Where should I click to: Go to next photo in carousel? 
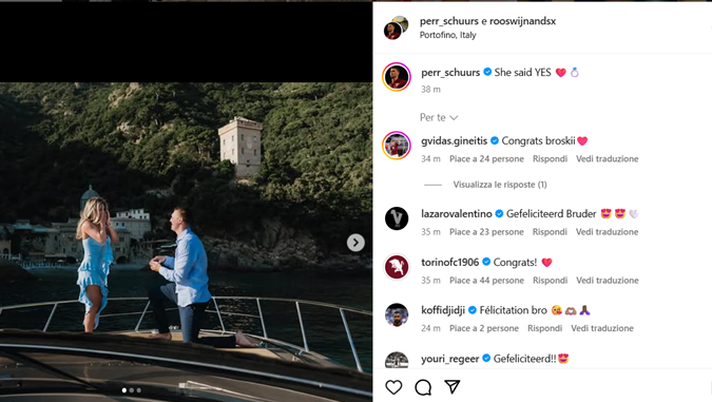(355, 242)
